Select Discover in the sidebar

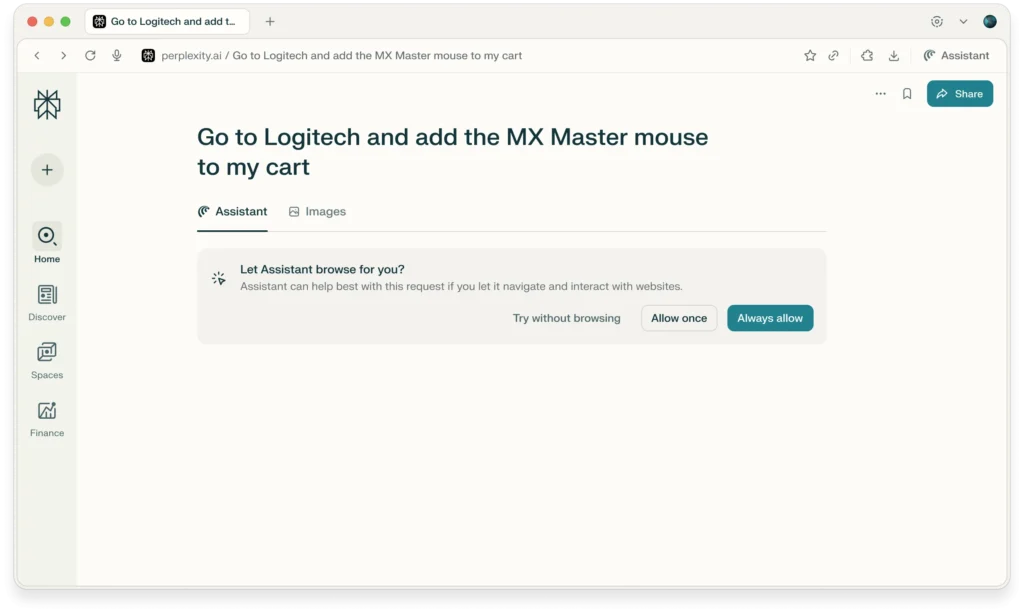point(46,302)
